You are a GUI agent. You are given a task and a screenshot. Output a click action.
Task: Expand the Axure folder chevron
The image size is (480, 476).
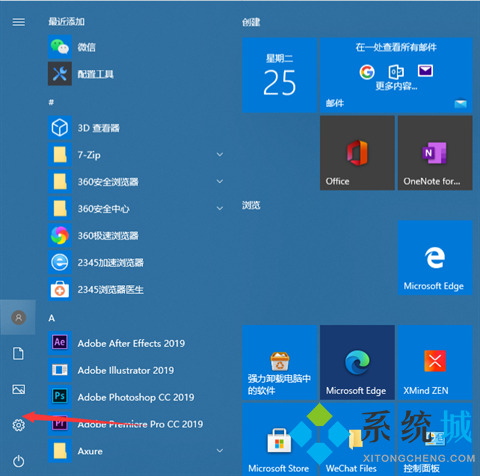click(x=220, y=451)
